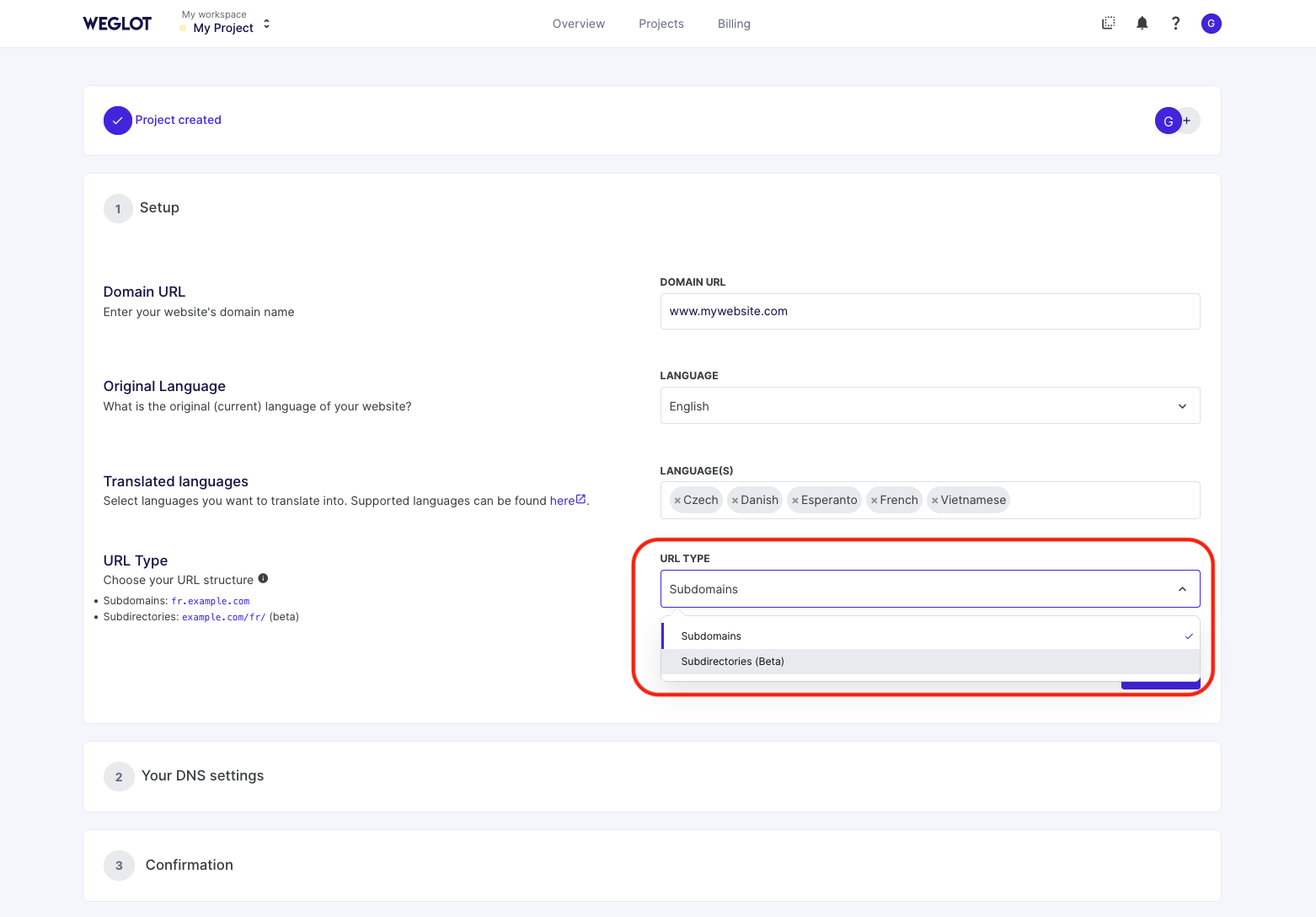The image size is (1316, 917).
Task: Collapse the URL Type dropdown chevron
Action: point(1182,588)
